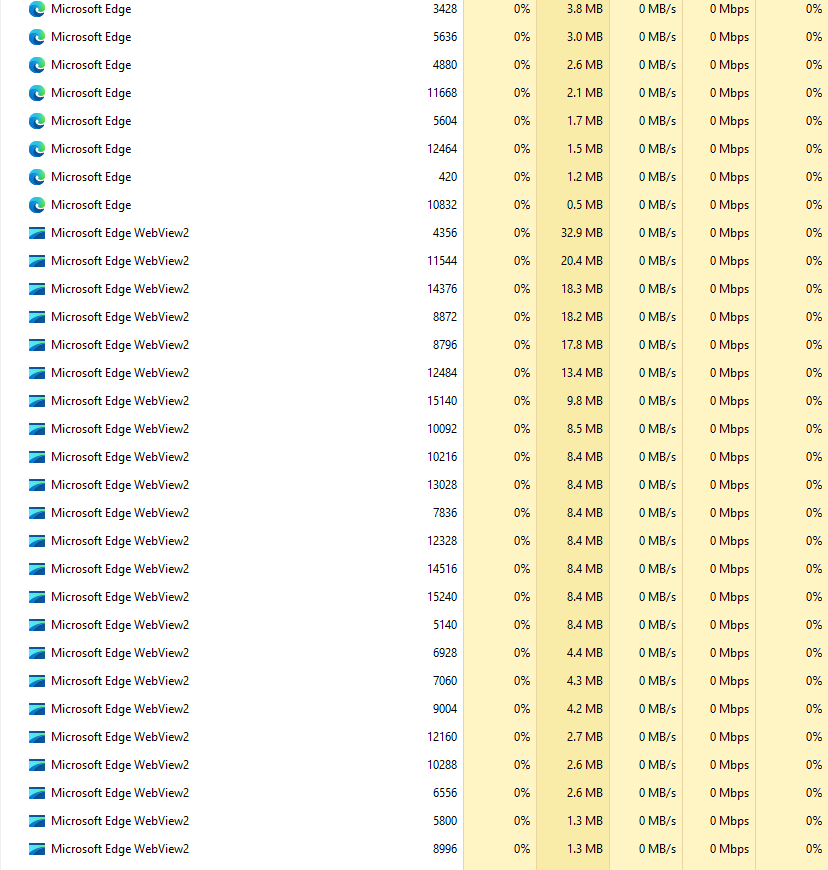This screenshot has width=828, height=870.
Task: Click PID value 12328
Action: [x=442, y=541]
